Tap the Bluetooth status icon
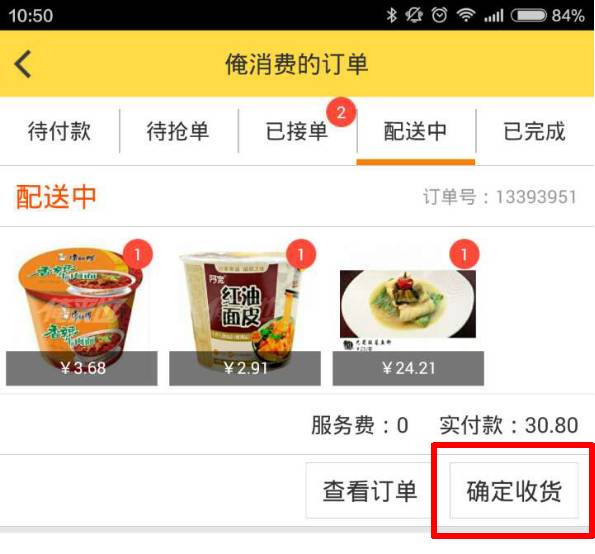This screenshot has width=595, height=554. click(x=392, y=16)
